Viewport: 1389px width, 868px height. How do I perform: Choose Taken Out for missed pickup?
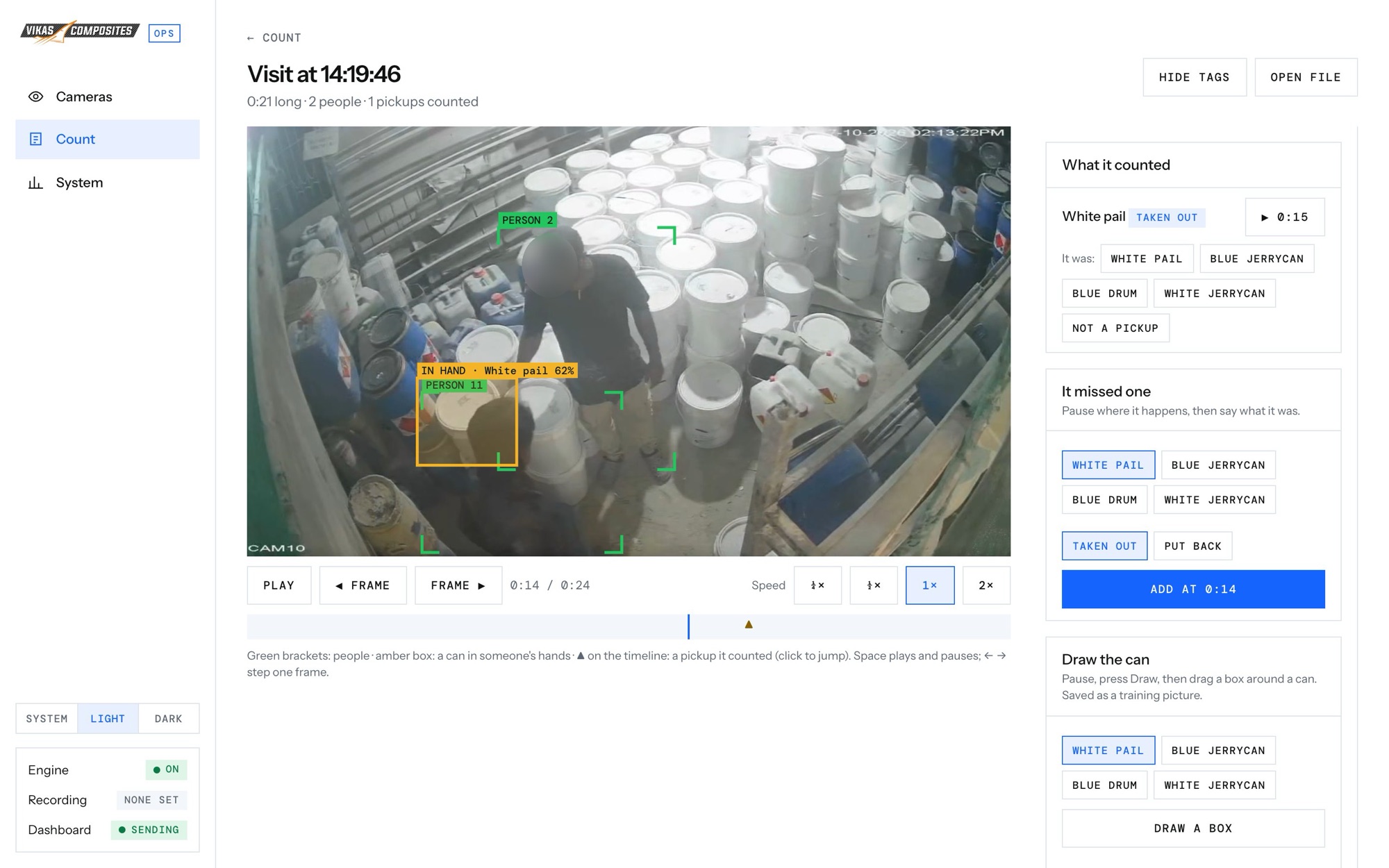pyautogui.click(x=1104, y=546)
